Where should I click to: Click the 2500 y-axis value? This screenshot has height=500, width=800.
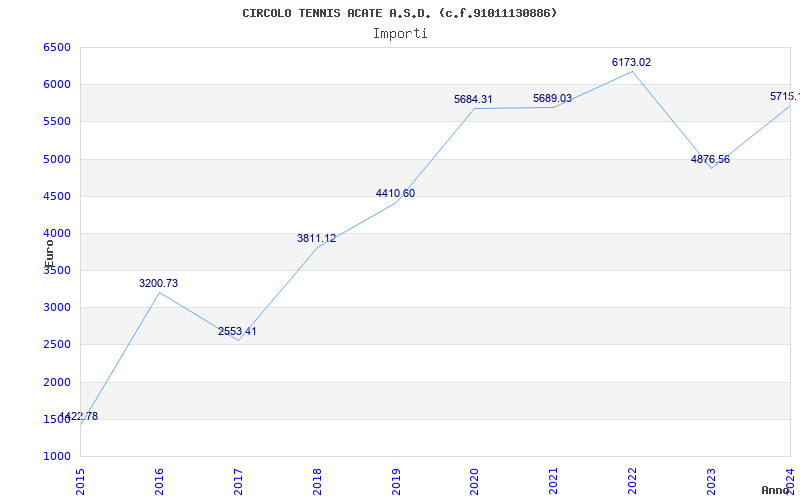point(57,345)
